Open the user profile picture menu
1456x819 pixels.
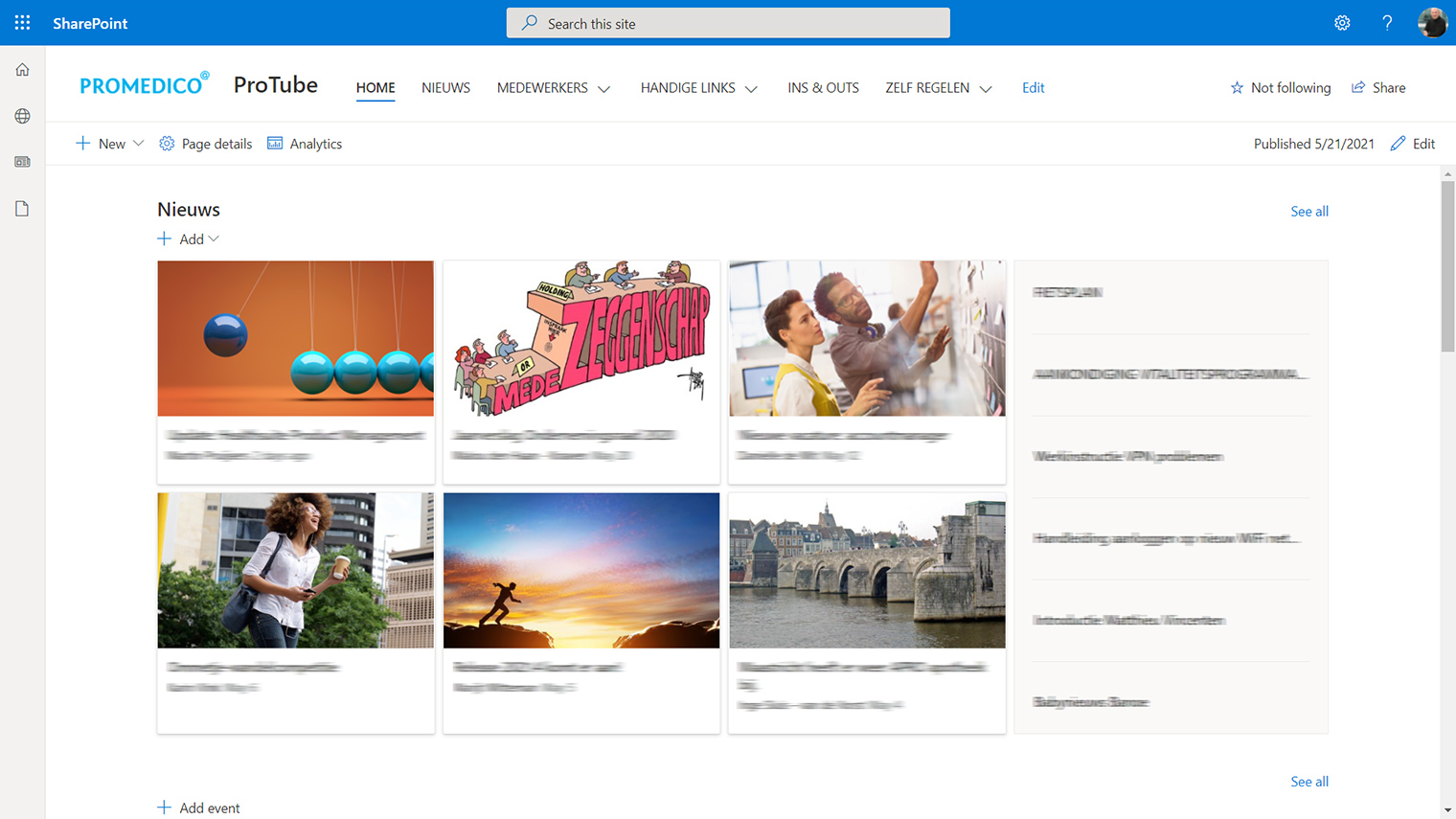coord(1432,23)
